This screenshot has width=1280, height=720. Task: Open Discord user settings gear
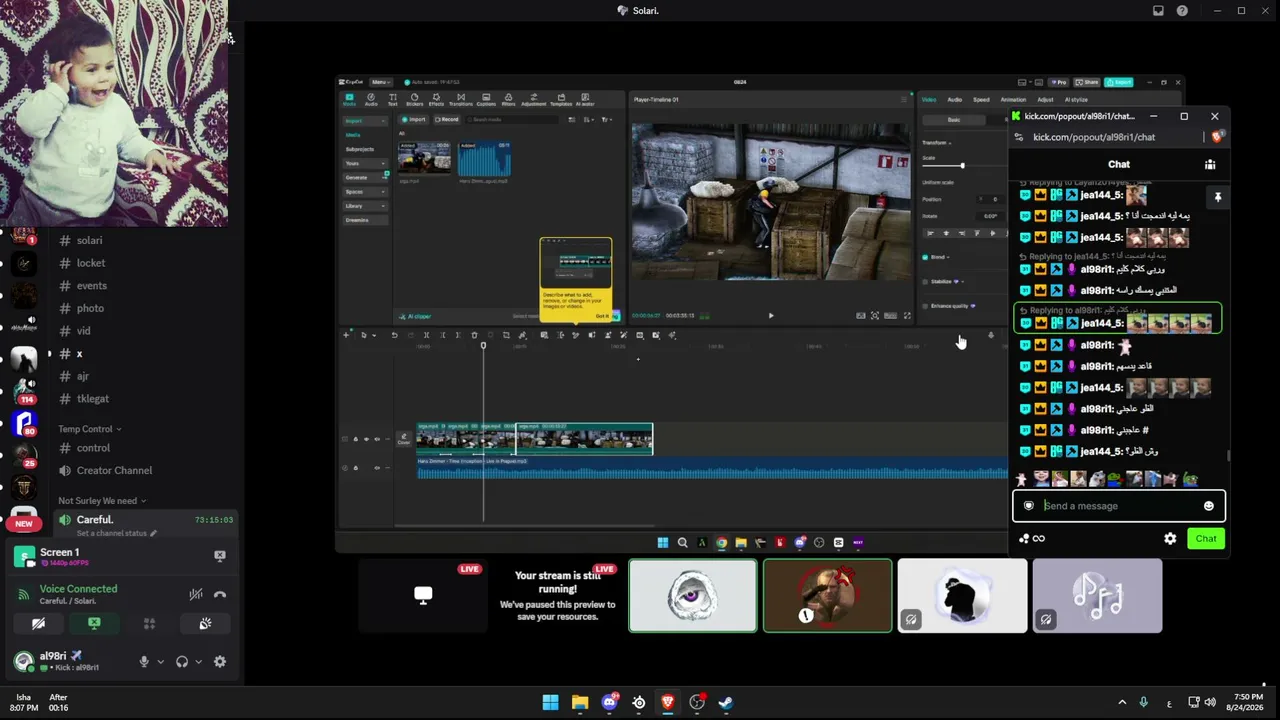pos(220,661)
